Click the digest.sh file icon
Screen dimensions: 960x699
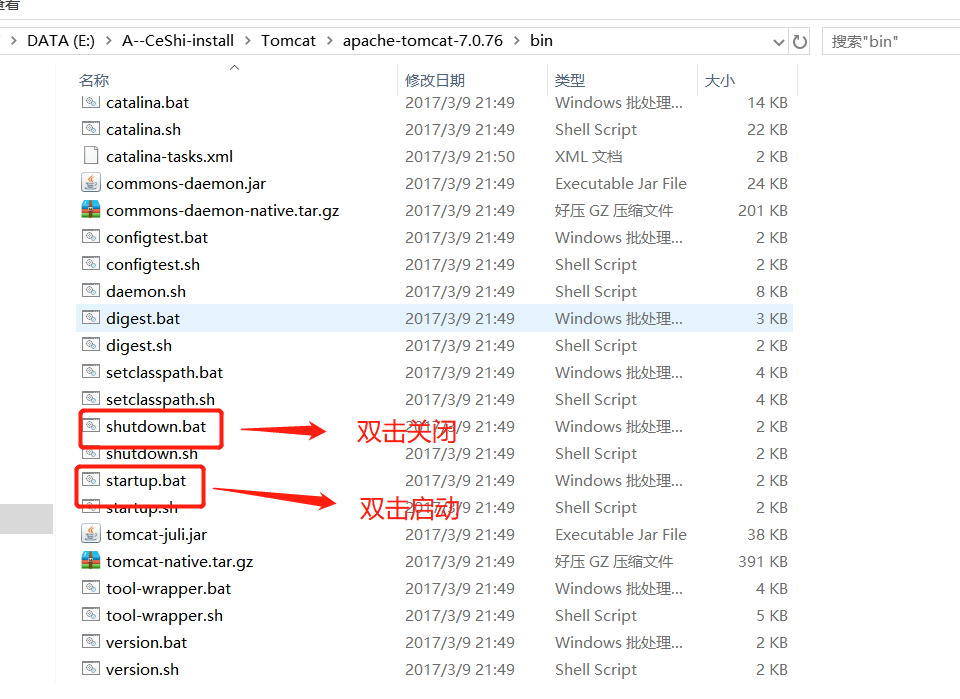tap(91, 345)
